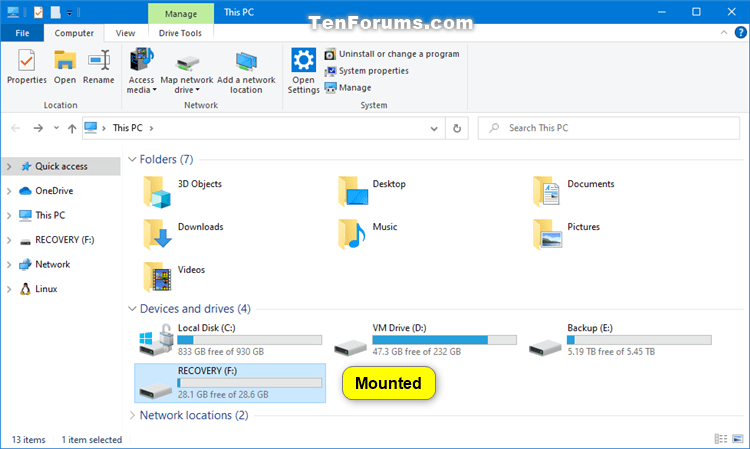Click the new folder quick-access icon
The width and height of the screenshot is (750, 449).
click(55, 12)
